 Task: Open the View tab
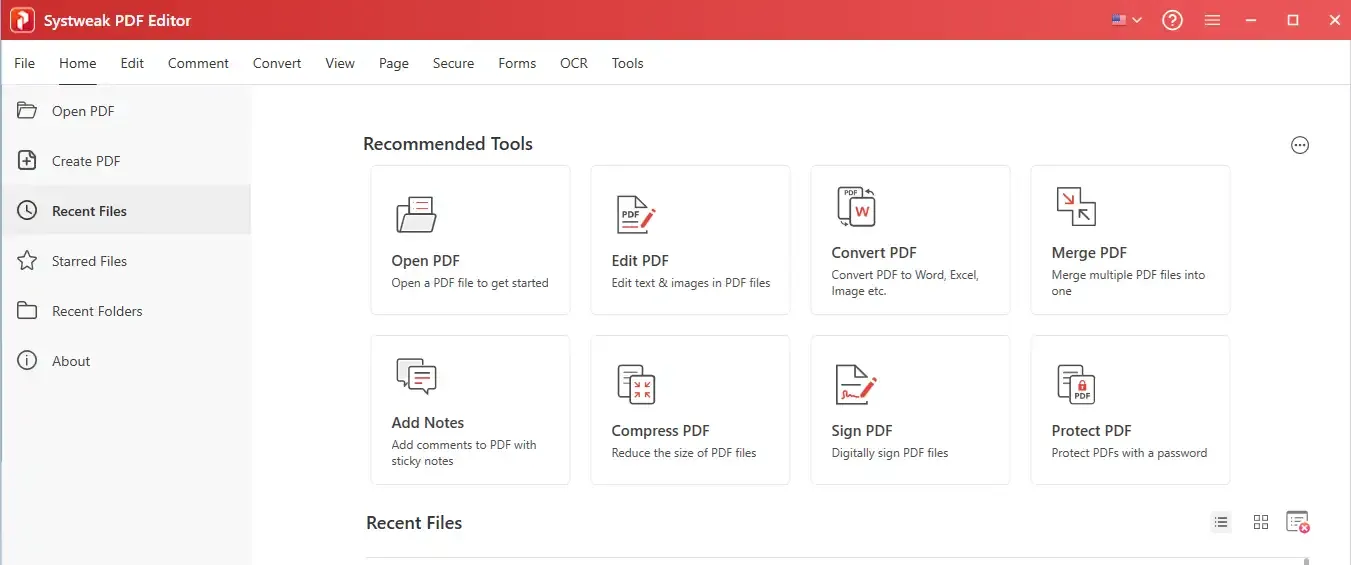(340, 63)
